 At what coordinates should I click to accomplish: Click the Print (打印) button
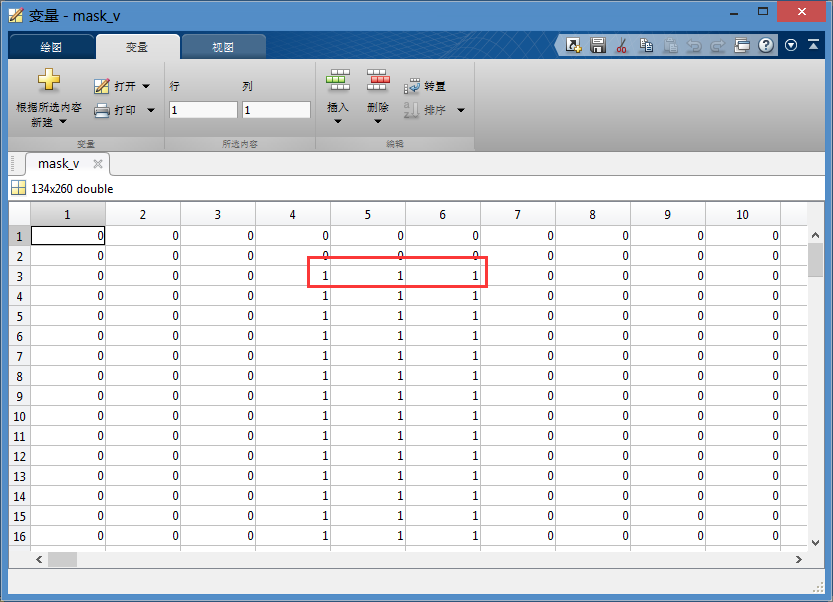coord(116,110)
